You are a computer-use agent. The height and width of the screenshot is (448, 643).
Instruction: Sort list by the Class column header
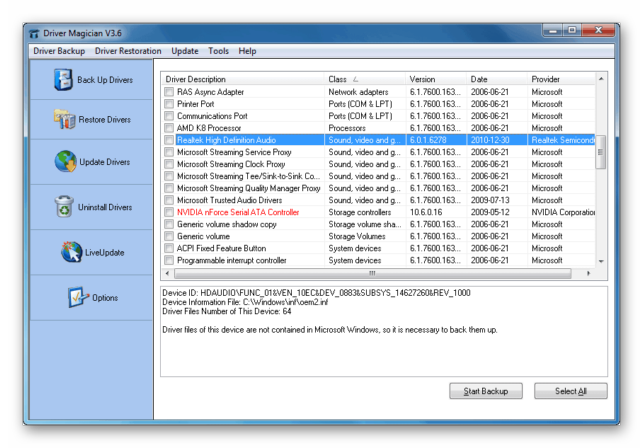[x=365, y=79]
